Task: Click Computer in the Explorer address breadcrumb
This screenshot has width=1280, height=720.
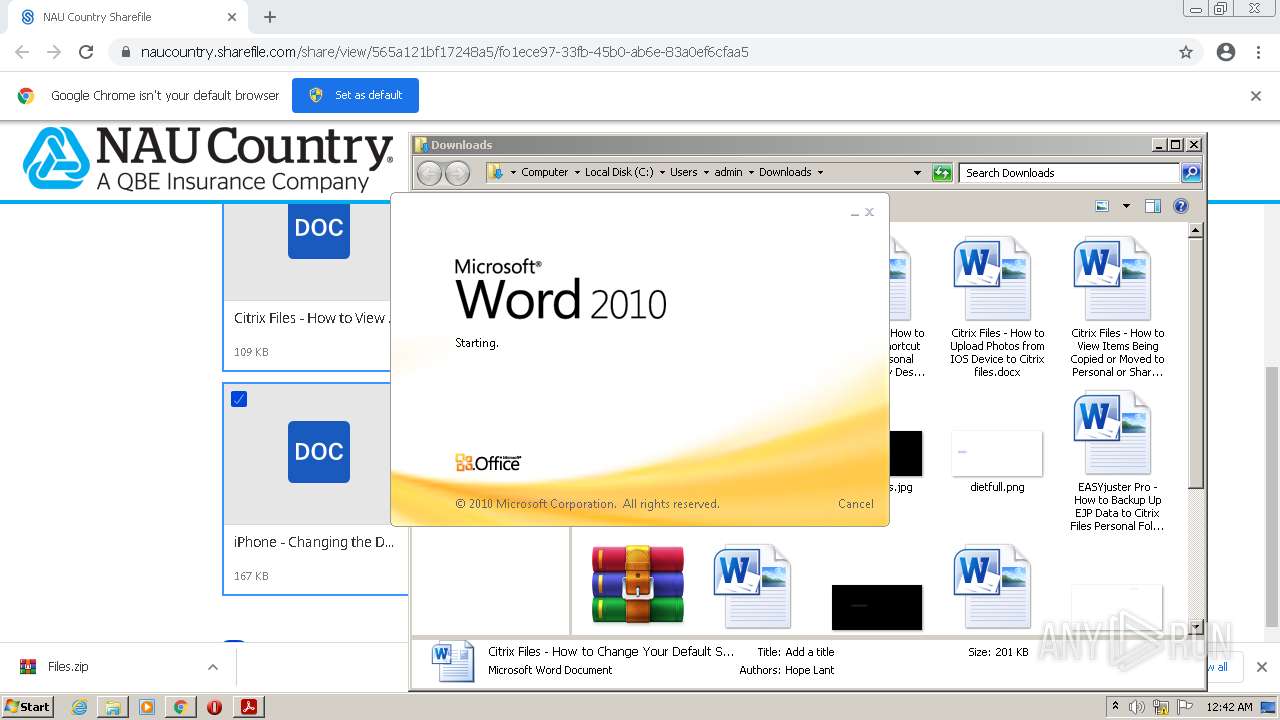Action: click(545, 172)
